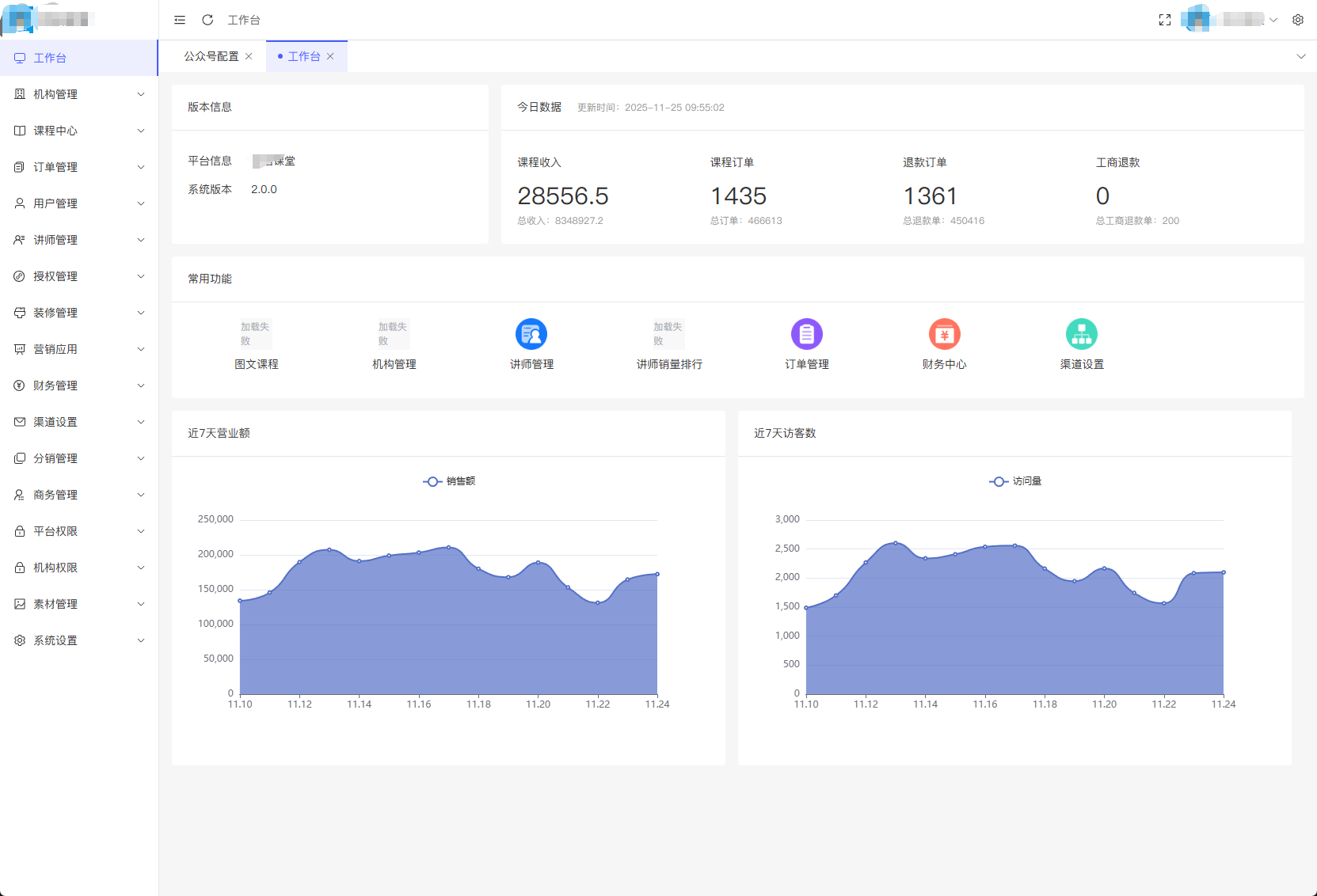1317x896 pixels.
Task: Switch to the 公众号配置 tab
Action: coord(211,56)
